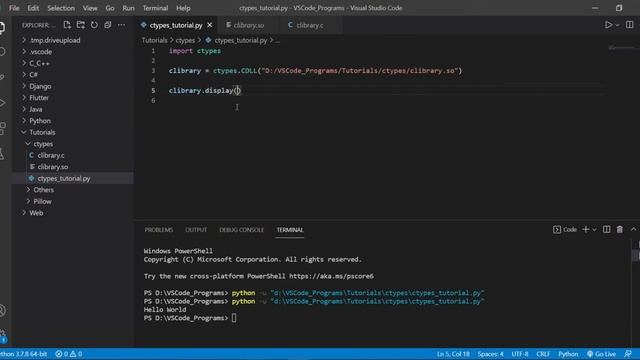
Task: Open the Selection menu
Action: point(61,8)
